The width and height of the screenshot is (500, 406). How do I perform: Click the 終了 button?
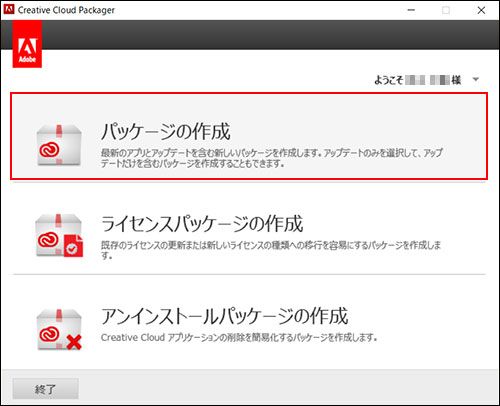click(x=46, y=389)
